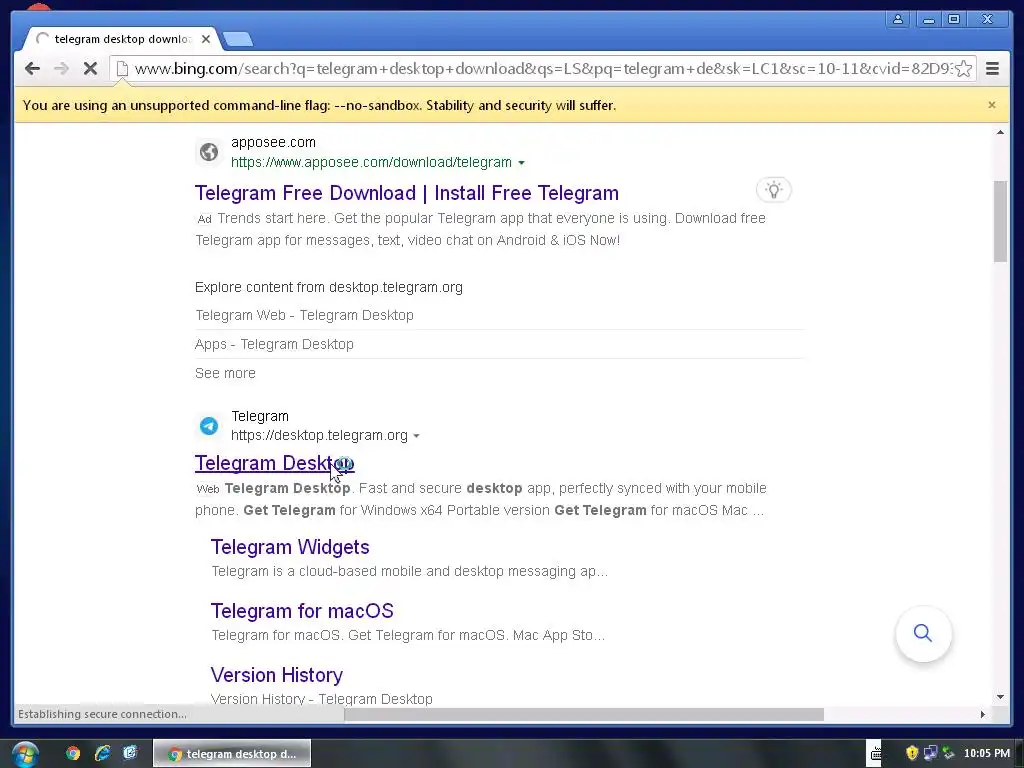Click the apposee.com green URL text
The width and height of the screenshot is (1024, 768).
click(x=371, y=163)
